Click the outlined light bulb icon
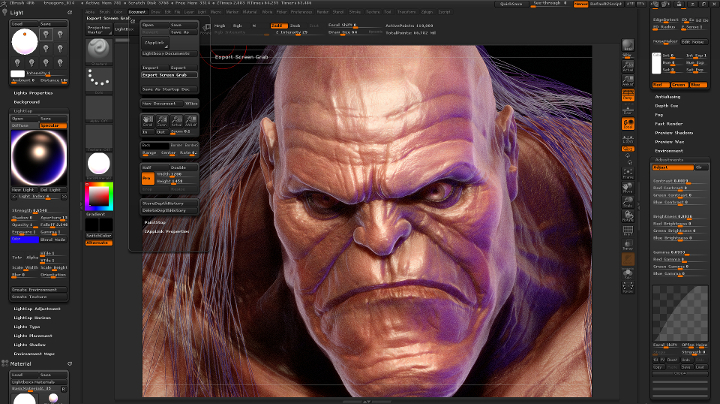Screen dimensions: 720x404 point(45,34)
